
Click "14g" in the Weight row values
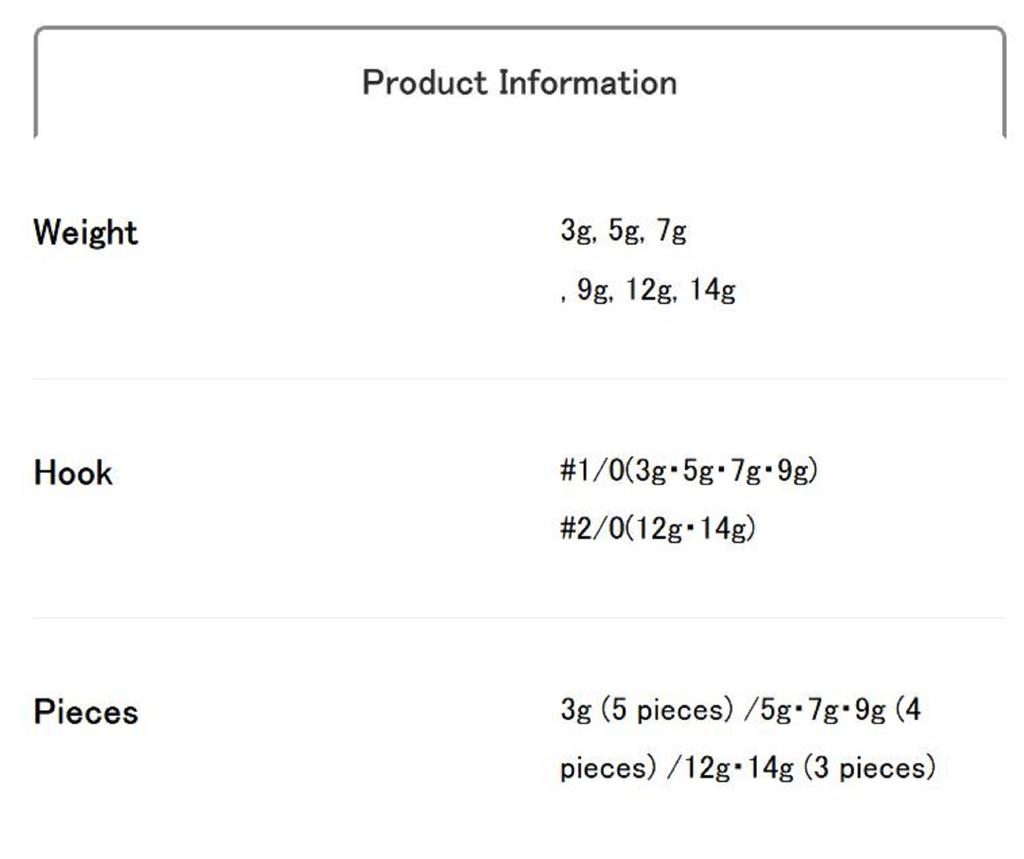[712, 291]
